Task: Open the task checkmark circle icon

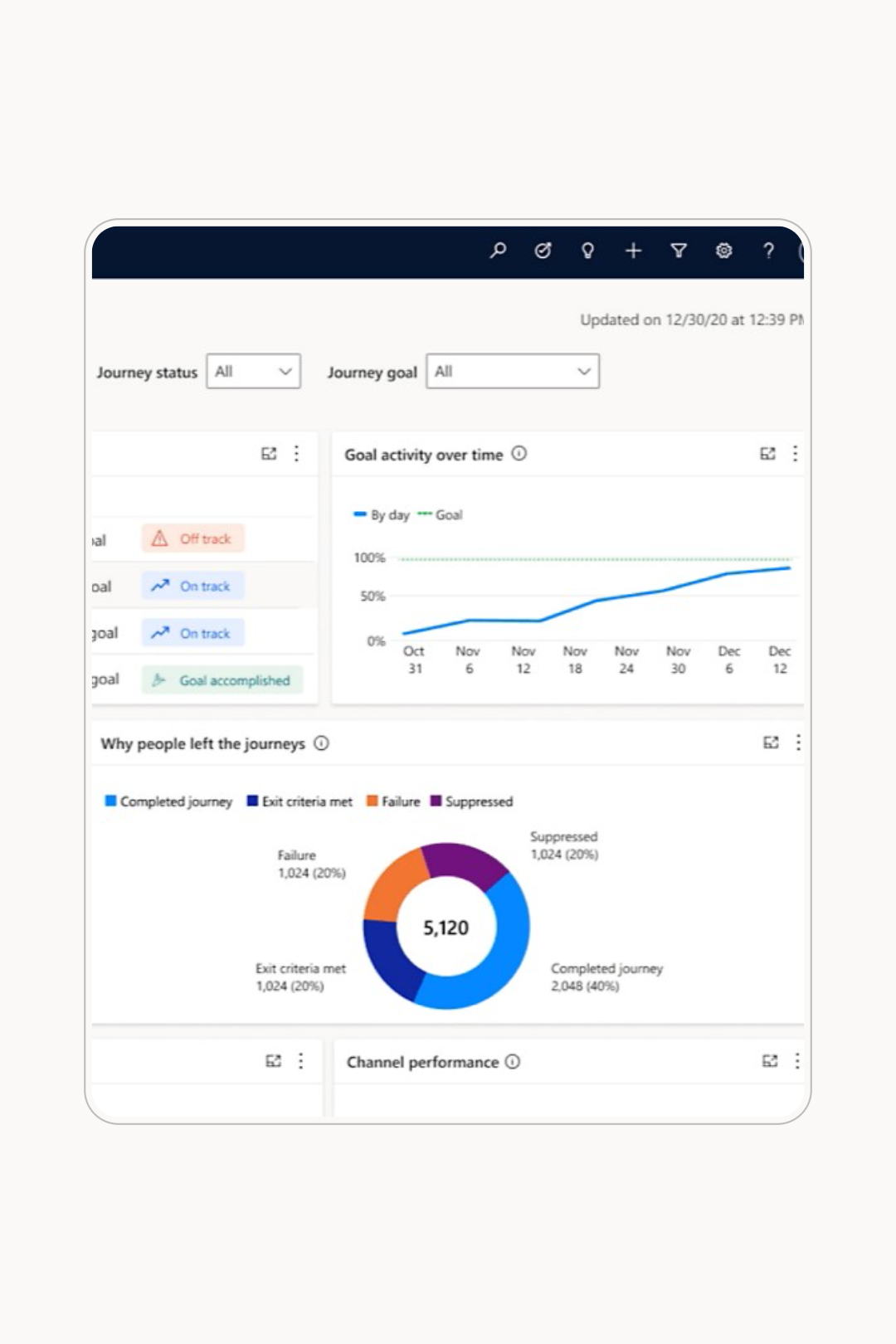Action: click(x=543, y=250)
